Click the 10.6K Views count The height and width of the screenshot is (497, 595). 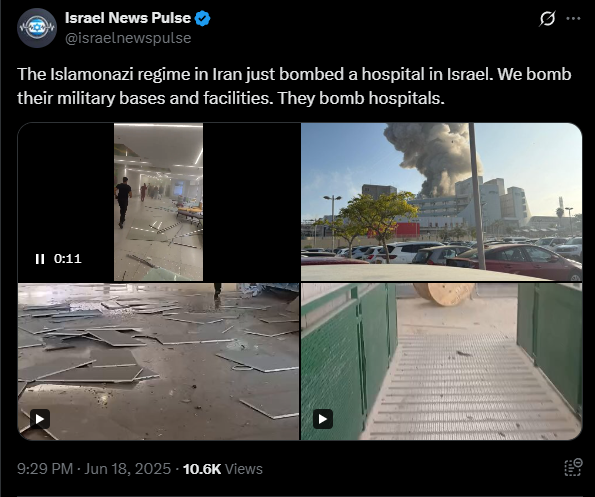click(223, 469)
